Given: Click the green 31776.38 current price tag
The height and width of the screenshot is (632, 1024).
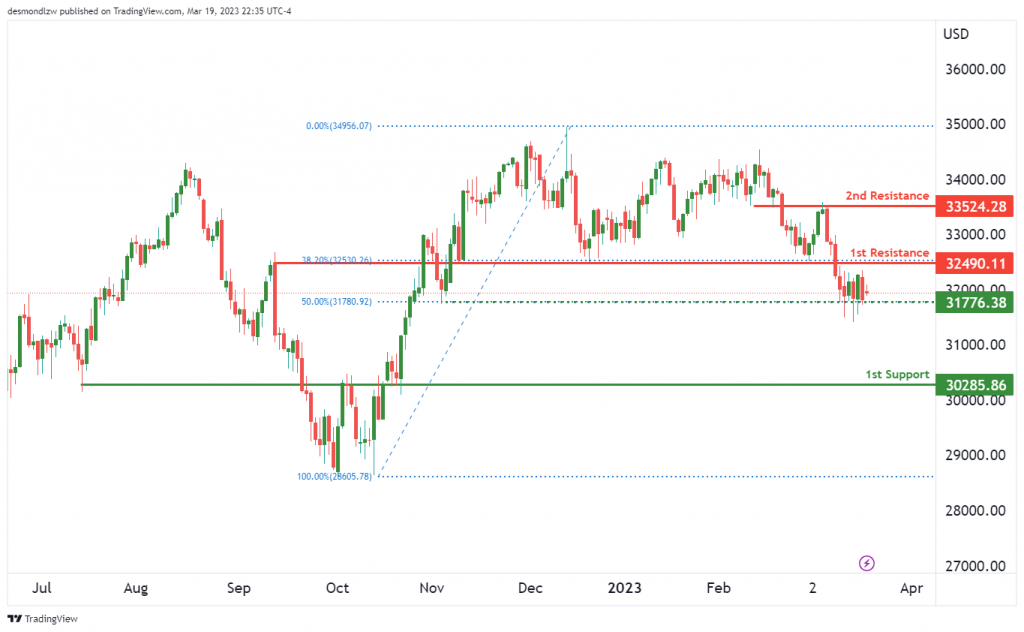Looking at the screenshot, I should point(975,302).
